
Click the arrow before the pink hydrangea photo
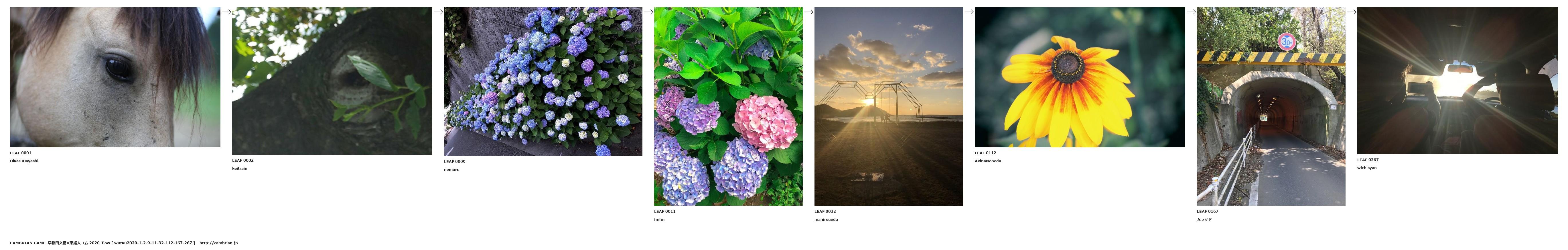coord(648,11)
